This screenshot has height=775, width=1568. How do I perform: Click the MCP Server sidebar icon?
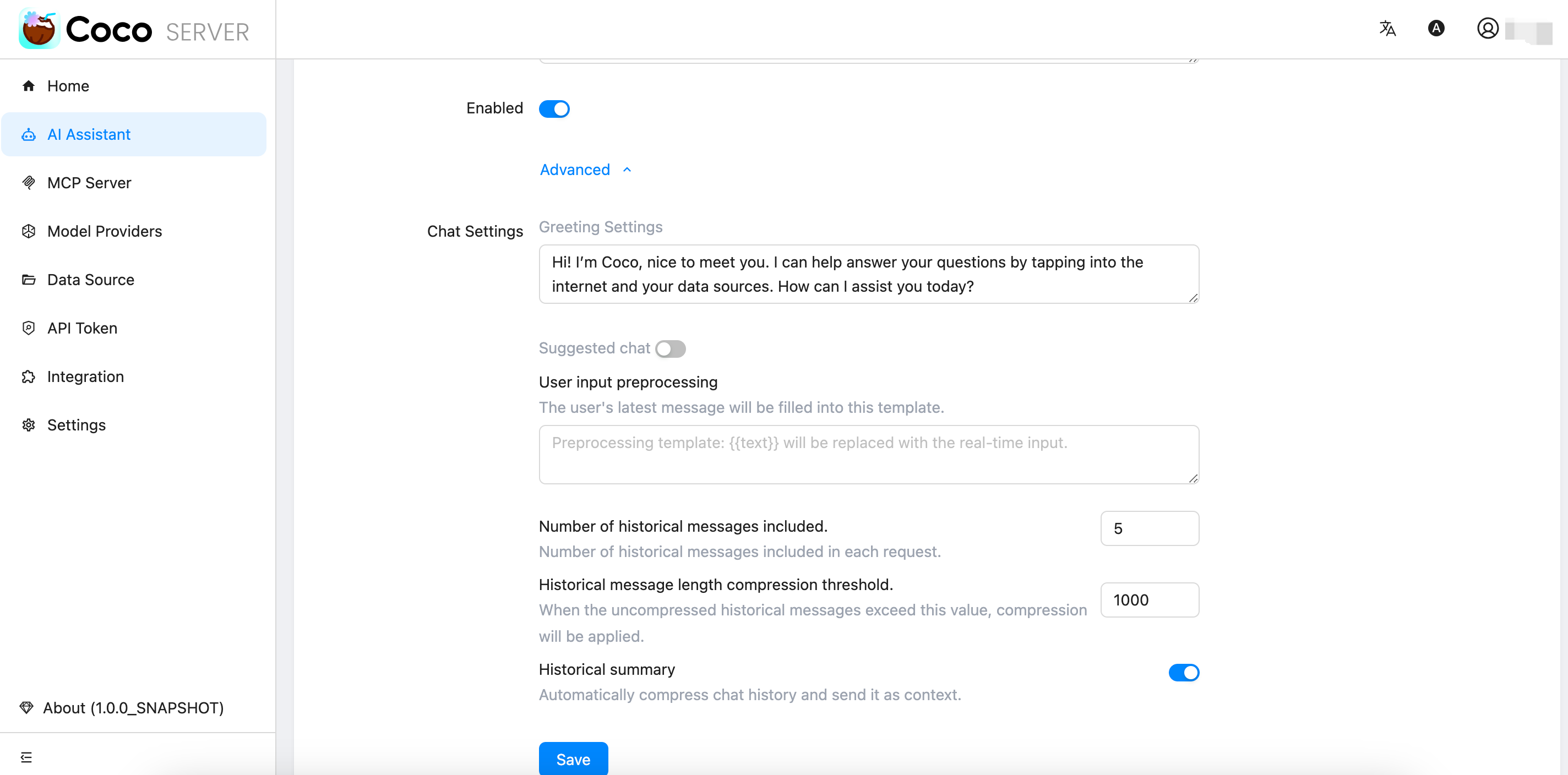(29, 183)
